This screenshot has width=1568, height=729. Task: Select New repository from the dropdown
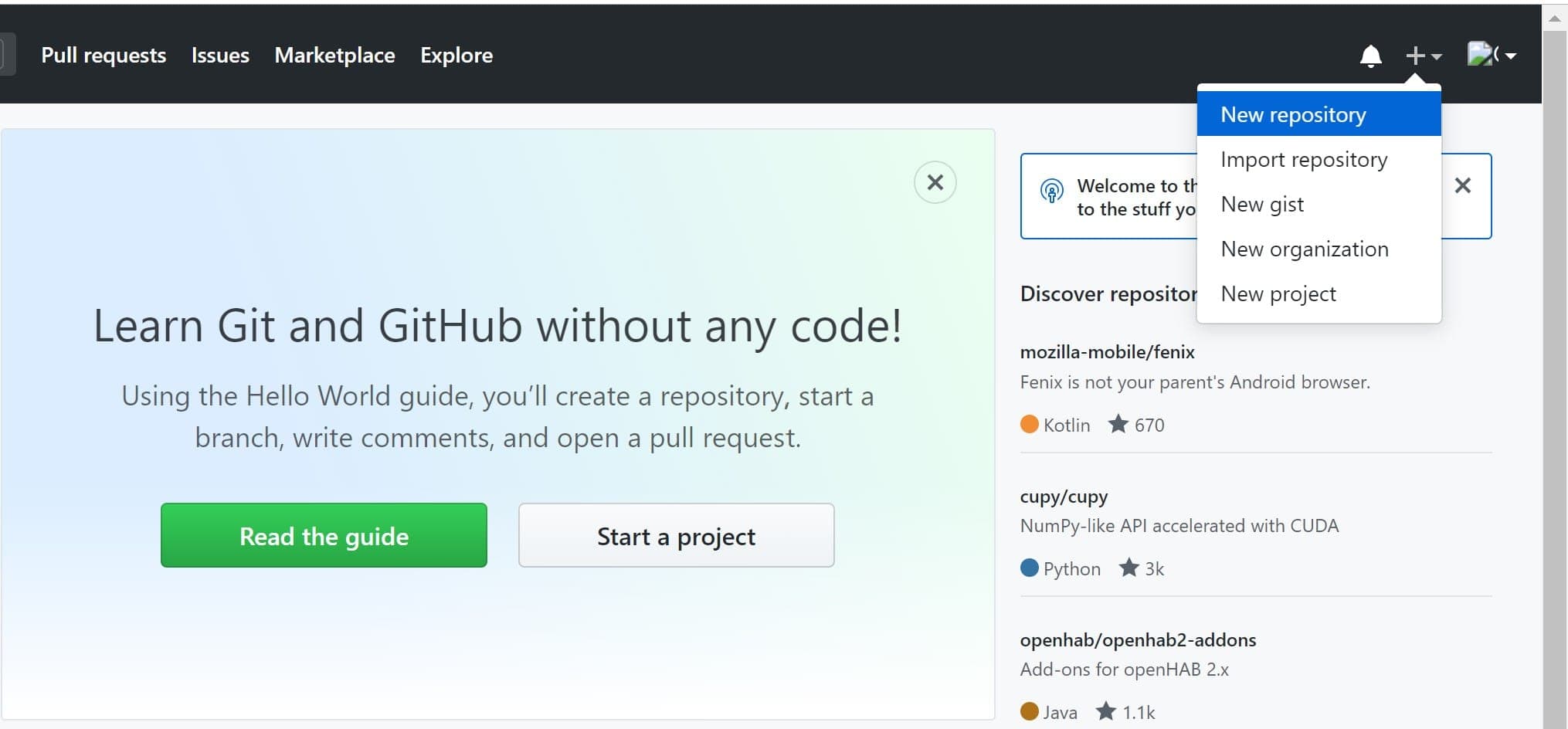[x=1293, y=114]
